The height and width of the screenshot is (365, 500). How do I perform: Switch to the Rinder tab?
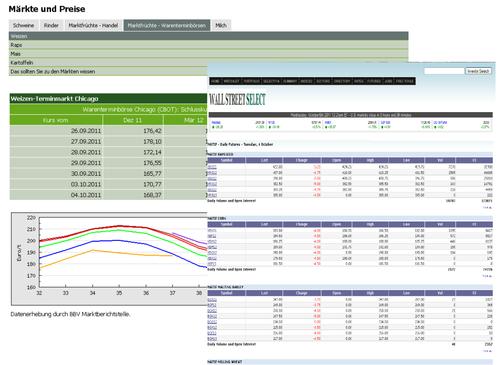(x=51, y=25)
